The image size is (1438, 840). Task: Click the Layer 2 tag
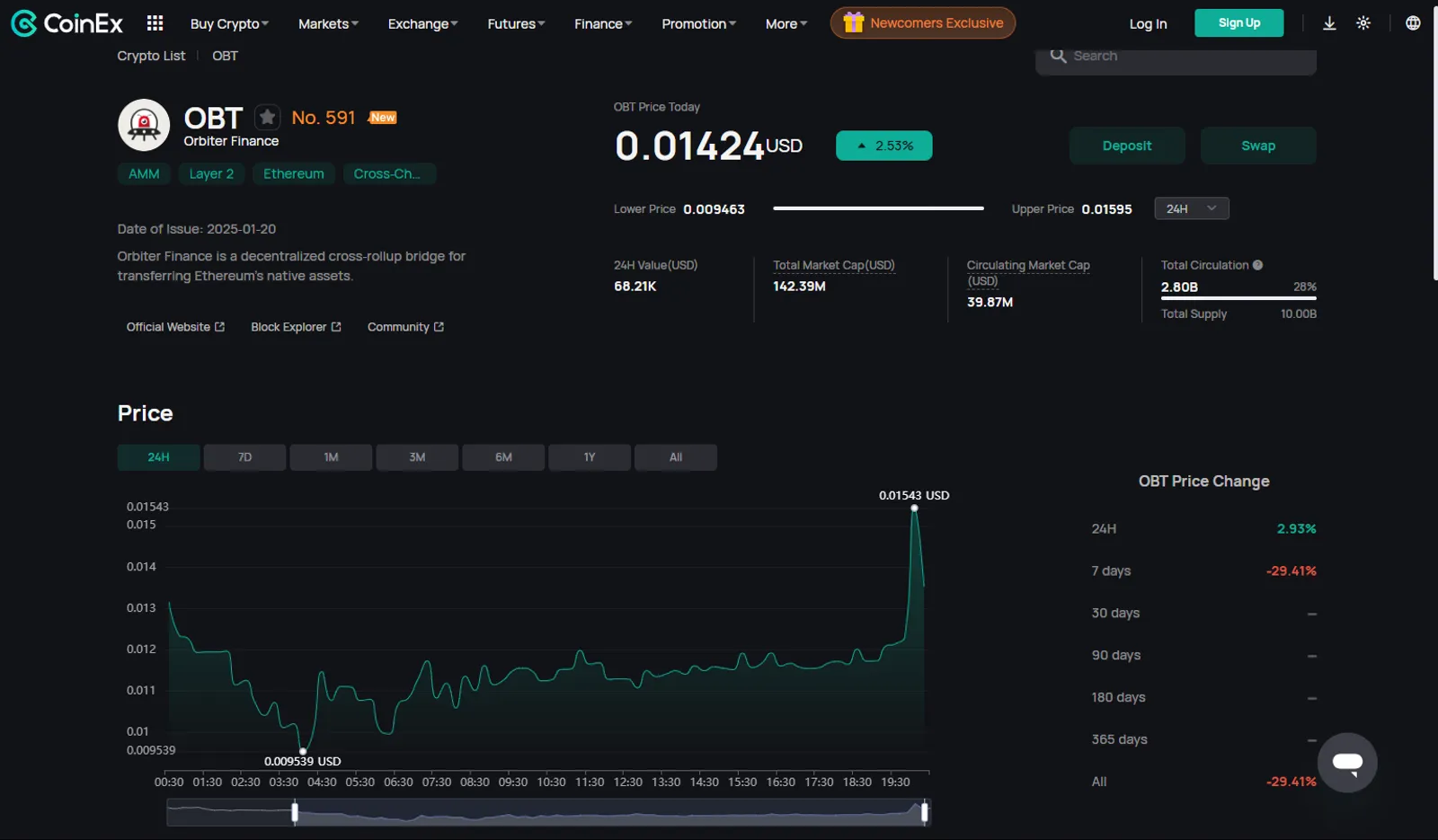[x=211, y=173]
